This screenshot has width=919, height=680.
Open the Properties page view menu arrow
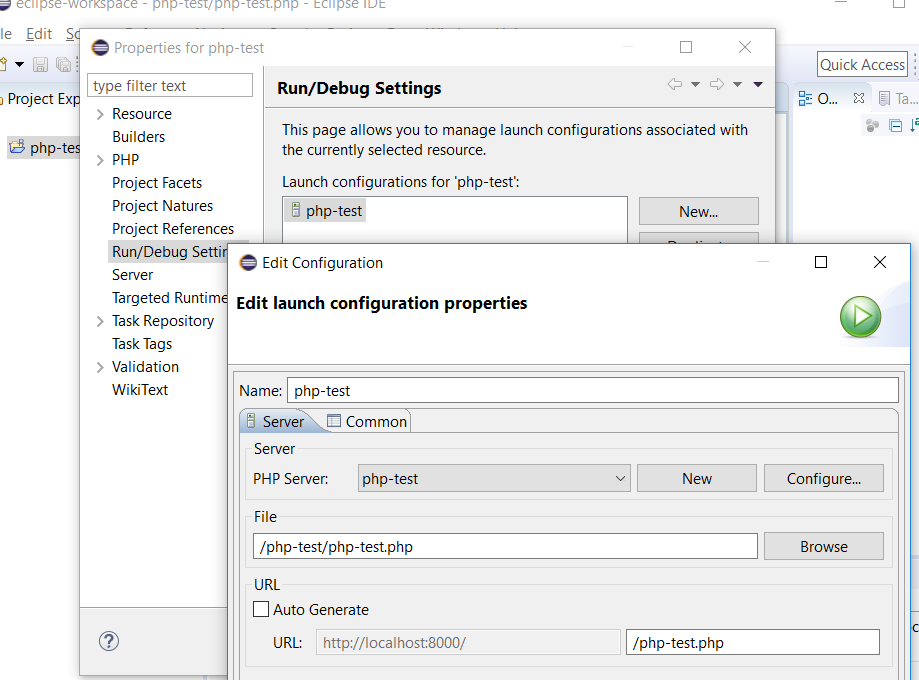pyautogui.click(x=758, y=84)
